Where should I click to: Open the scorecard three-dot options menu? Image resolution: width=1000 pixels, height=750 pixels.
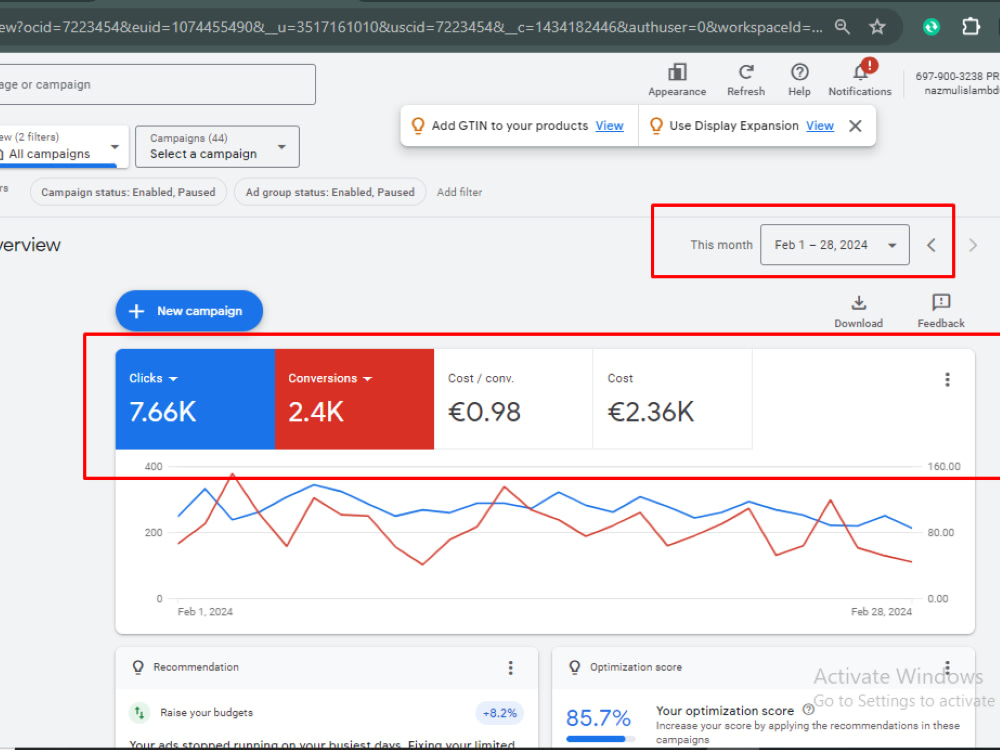tap(947, 379)
